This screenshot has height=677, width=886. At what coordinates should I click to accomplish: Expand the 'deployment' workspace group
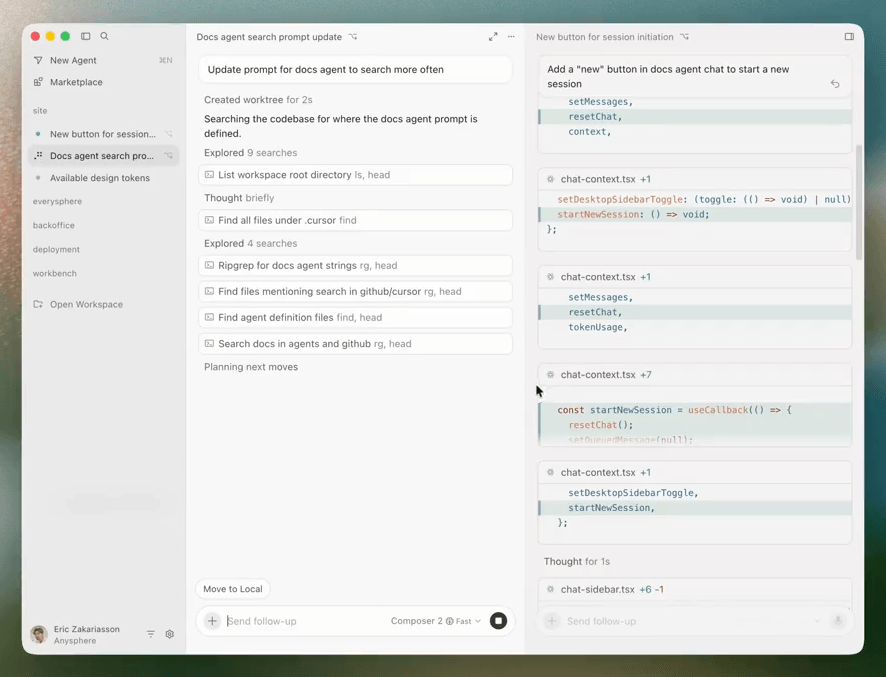(56, 249)
